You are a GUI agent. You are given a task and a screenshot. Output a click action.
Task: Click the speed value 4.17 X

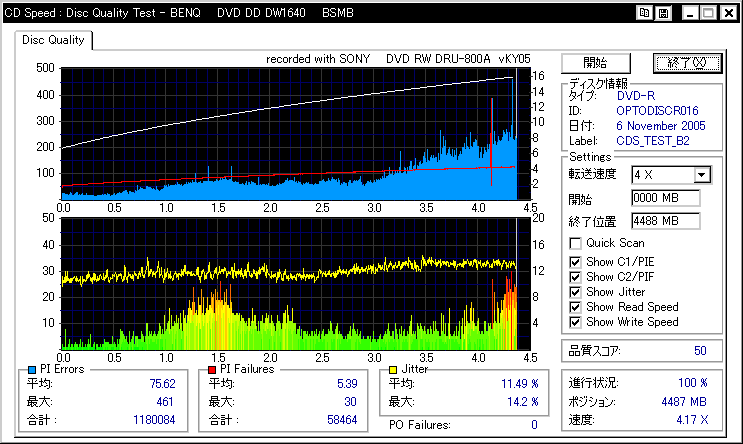692,420
